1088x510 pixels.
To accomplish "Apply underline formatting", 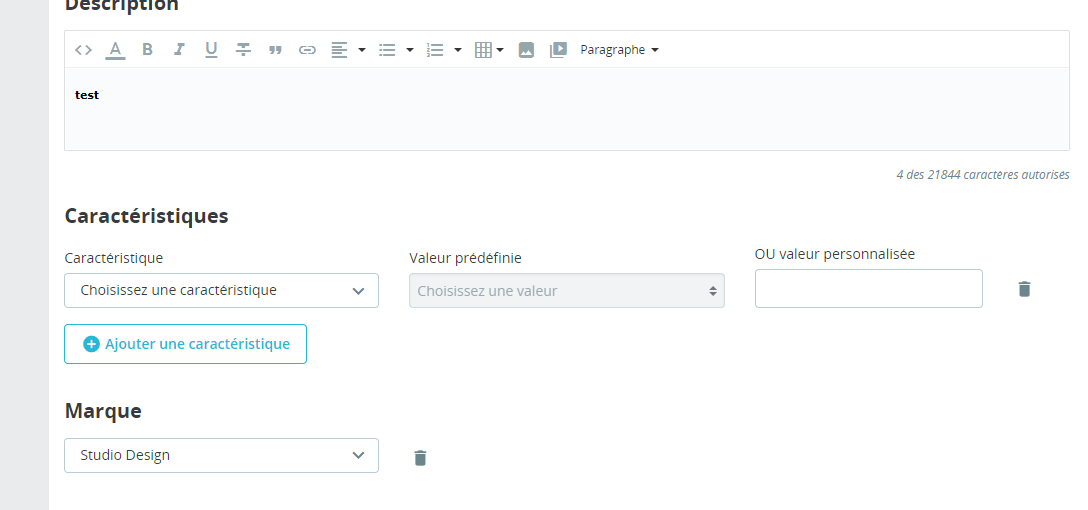I will pos(211,50).
